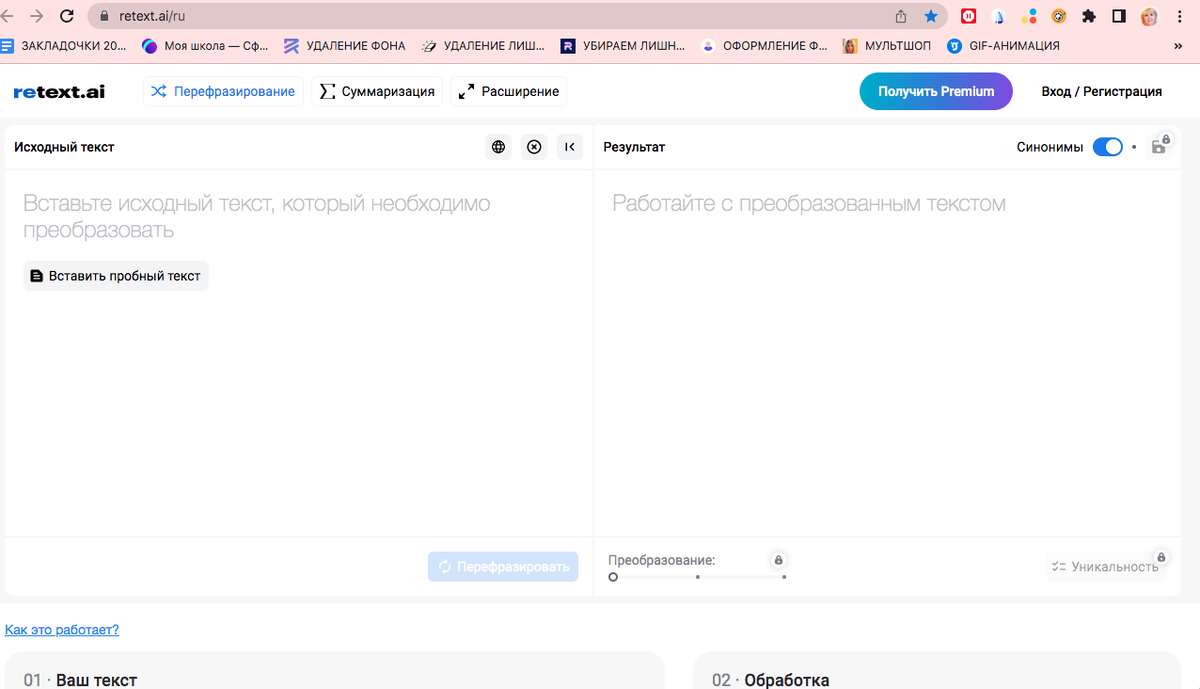Click the browser back arrow
Screen dimensions: 1200x689
coord(9,16)
